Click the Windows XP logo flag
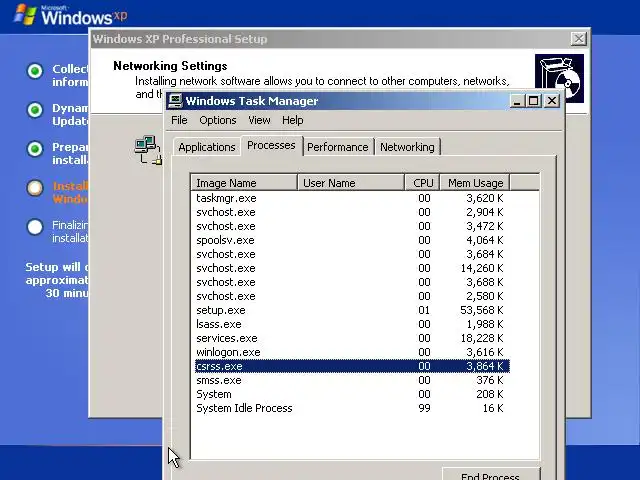The height and width of the screenshot is (480, 640). (25, 15)
